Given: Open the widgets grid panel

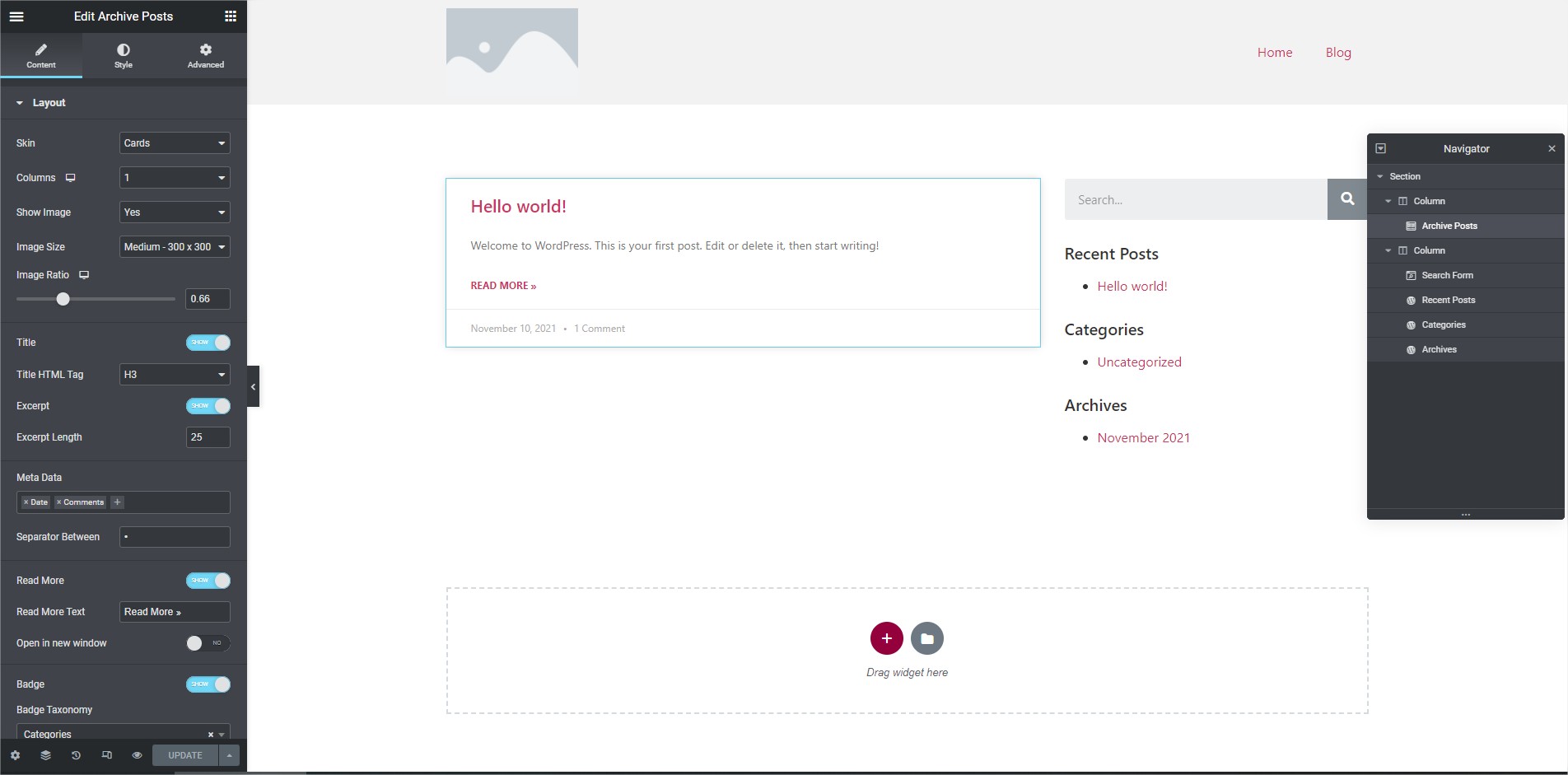Looking at the screenshot, I should 231,16.
